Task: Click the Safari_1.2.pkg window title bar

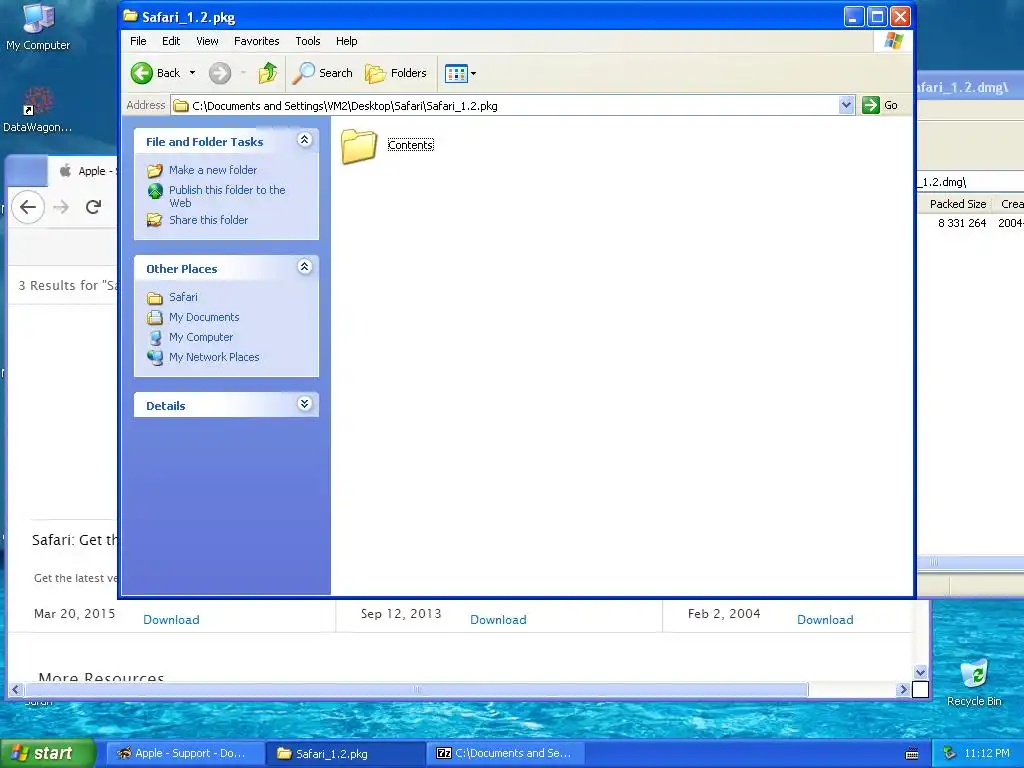Action: [483, 17]
